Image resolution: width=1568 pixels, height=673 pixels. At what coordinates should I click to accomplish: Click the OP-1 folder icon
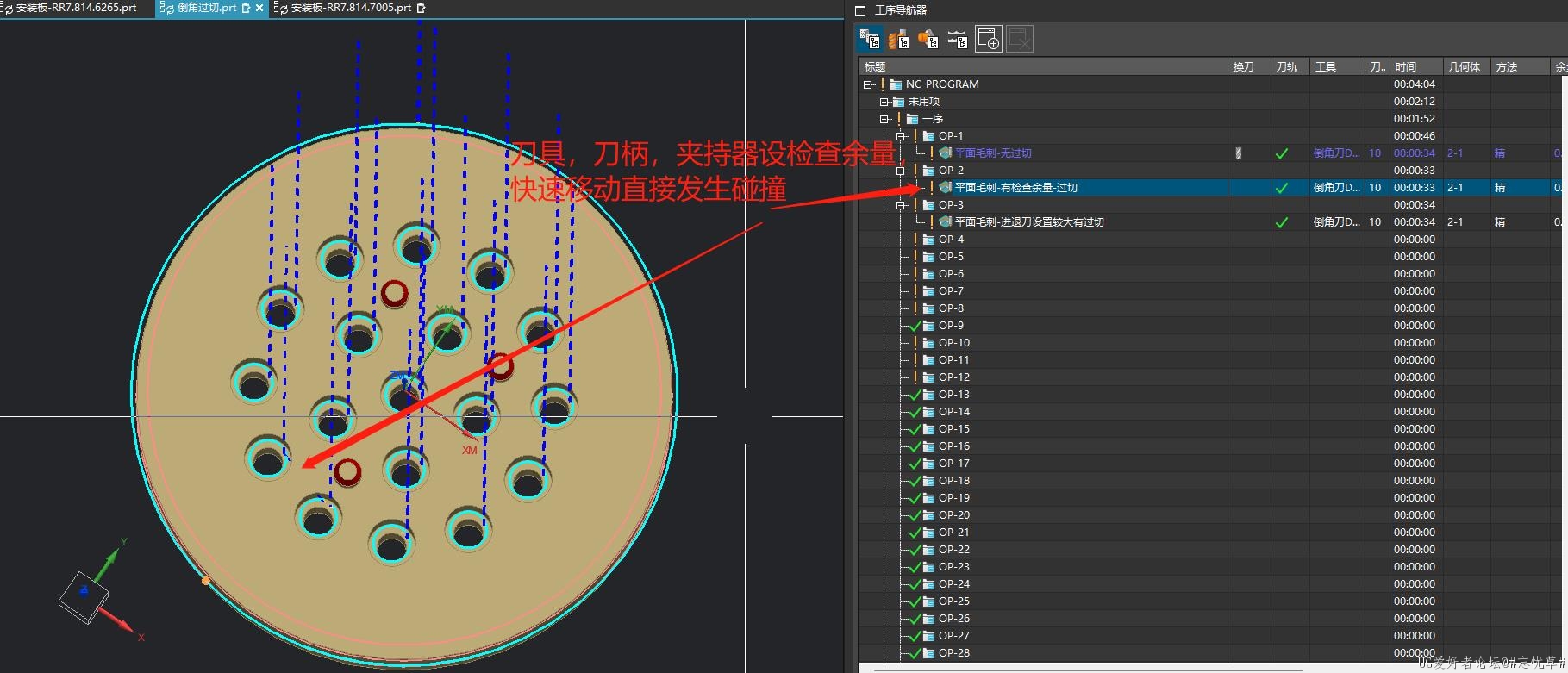coord(929,136)
